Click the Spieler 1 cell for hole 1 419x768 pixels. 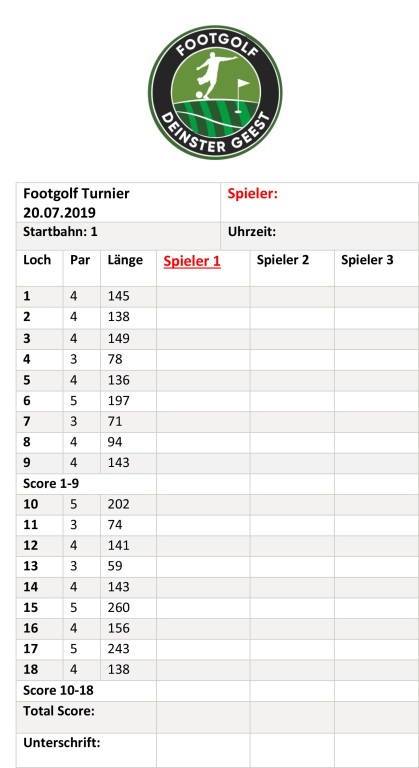203,297
